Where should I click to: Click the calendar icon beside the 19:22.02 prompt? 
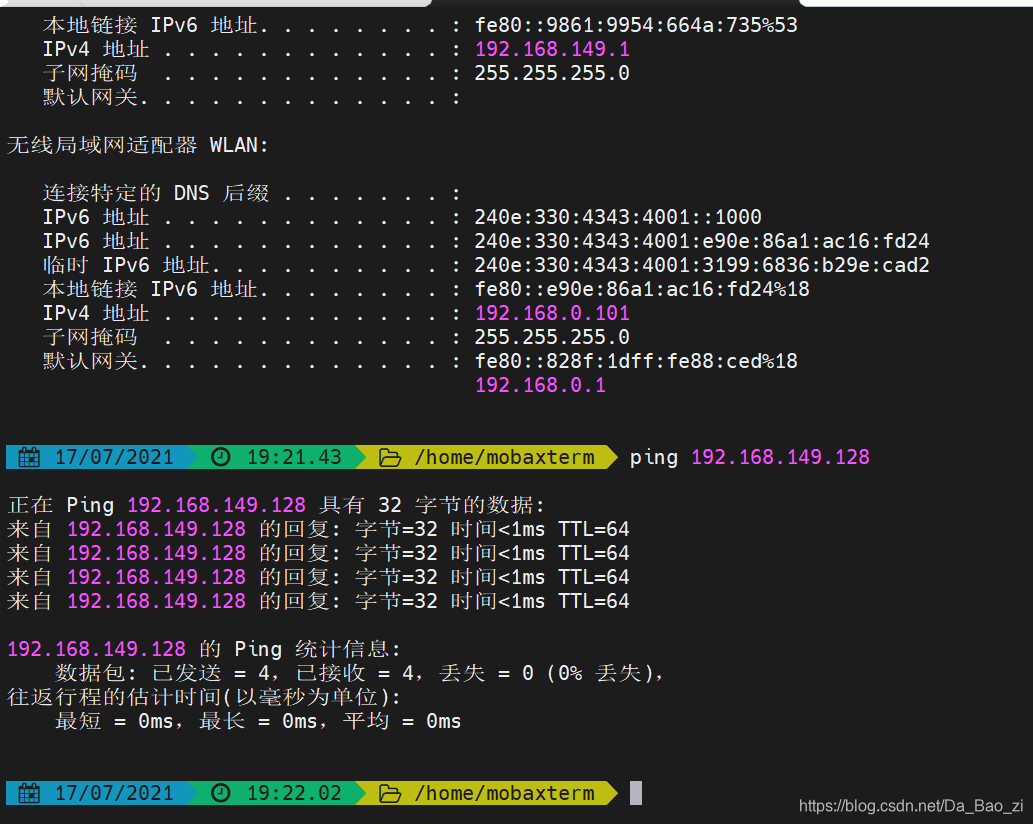click(x=29, y=793)
